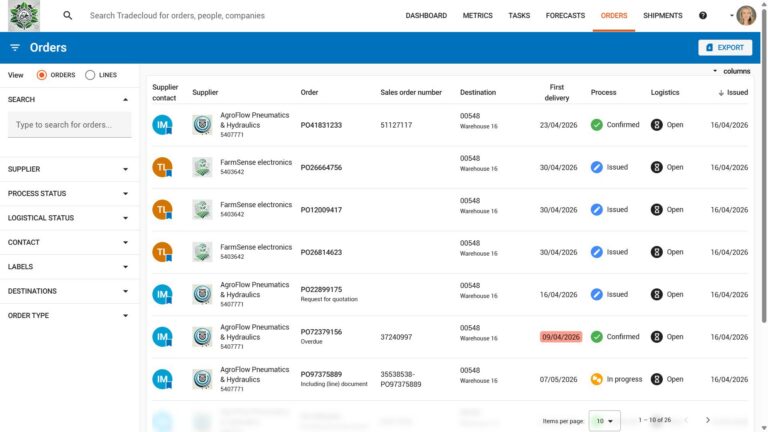The height and width of the screenshot is (432, 768).
Task: Click In progress status icon for PO97375889
Action: [x=597, y=379]
